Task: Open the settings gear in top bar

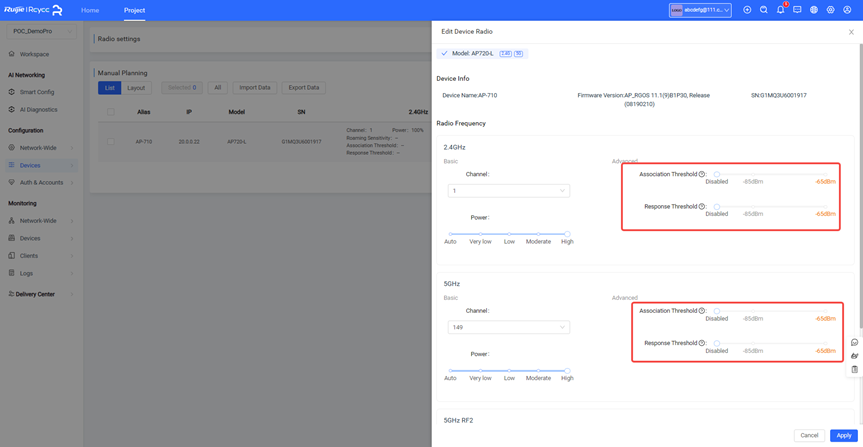Action: click(x=831, y=10)
